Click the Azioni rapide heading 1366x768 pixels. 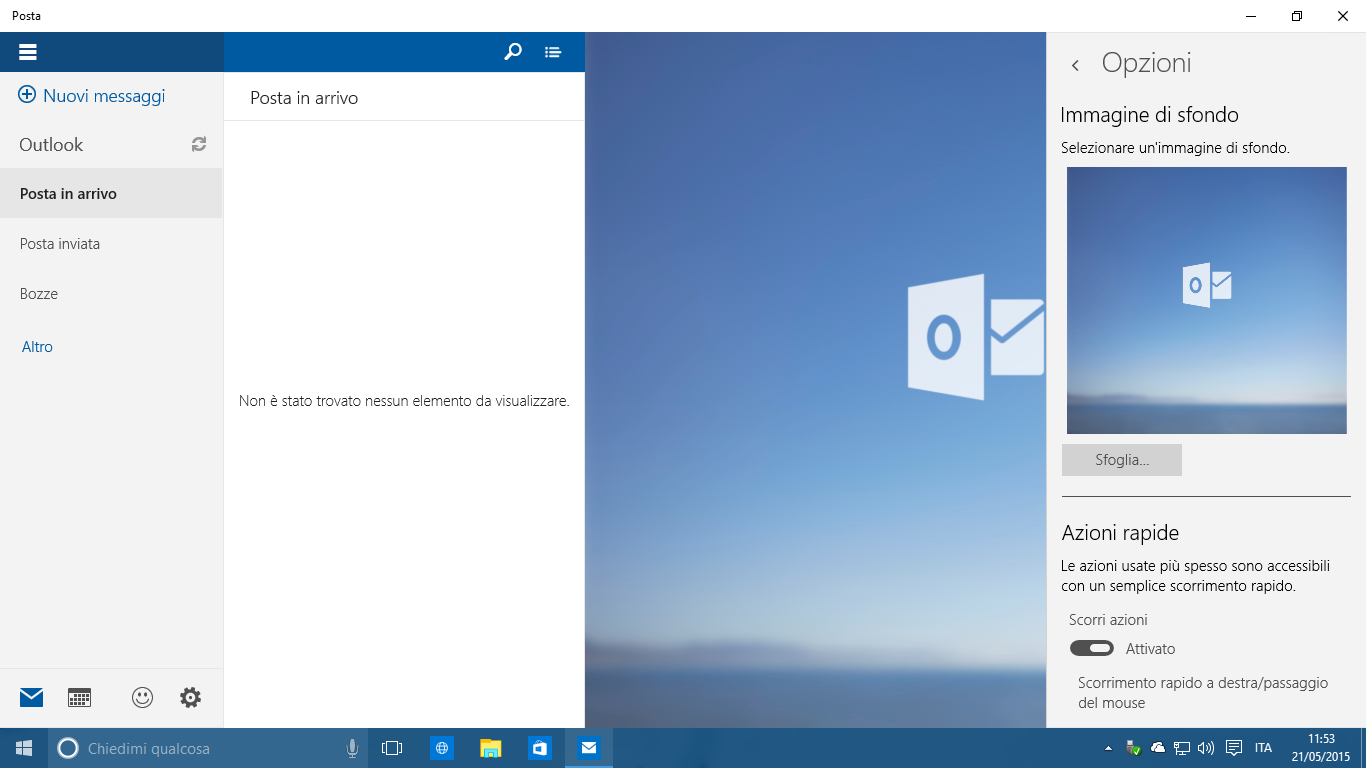pyautogui.click(x=1120, y=532)
